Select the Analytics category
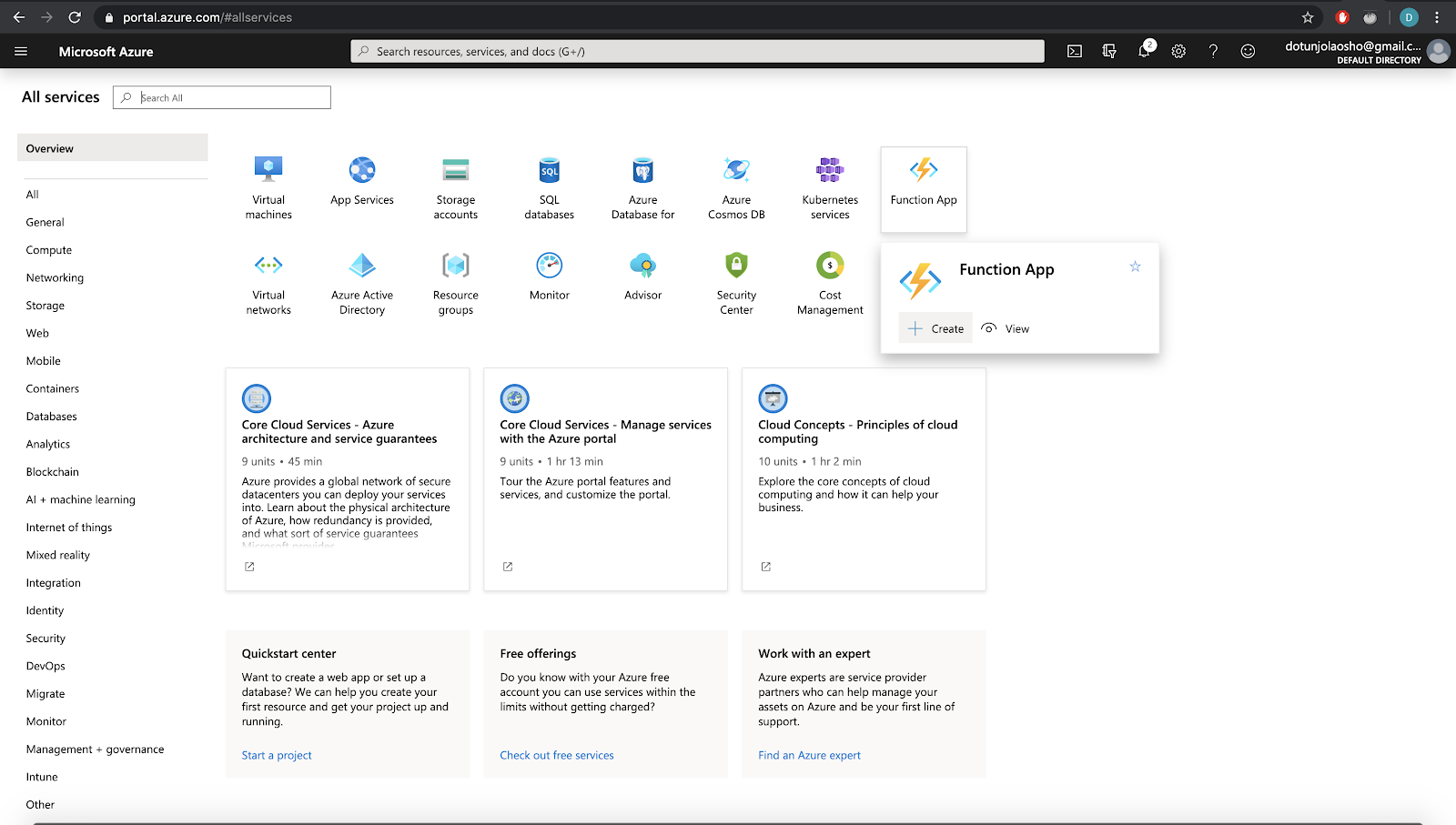This screenshot has height=825, width=1456. point(48,444)
